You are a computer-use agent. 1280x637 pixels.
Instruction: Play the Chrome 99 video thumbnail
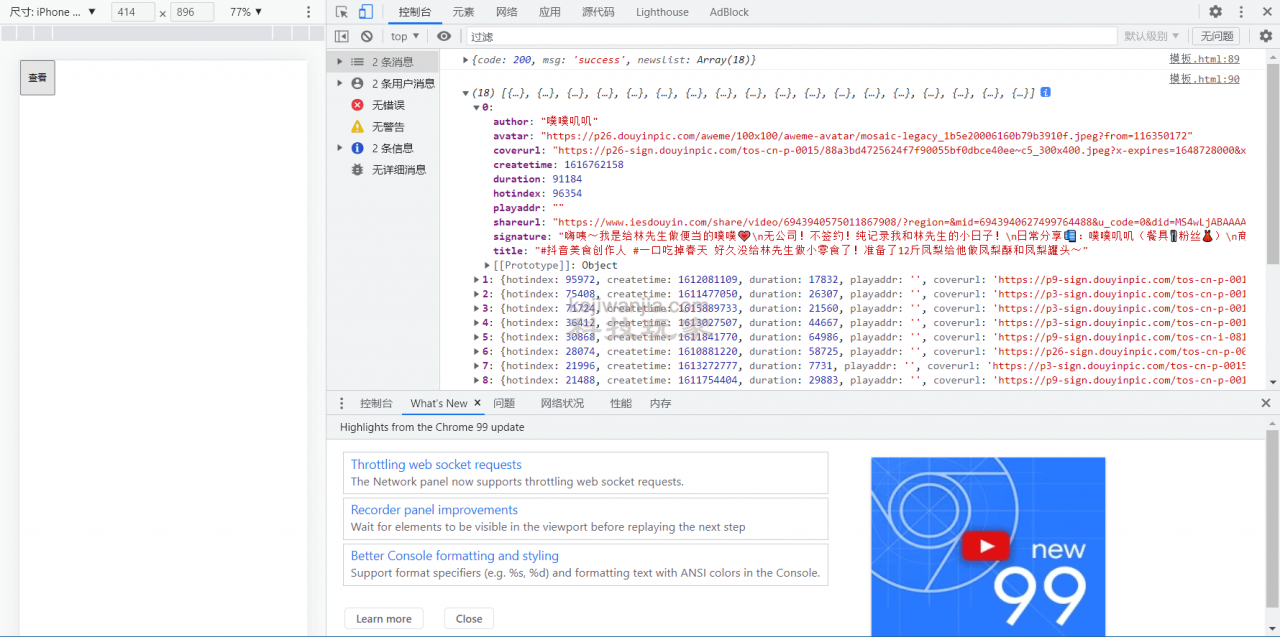[987, 546]
